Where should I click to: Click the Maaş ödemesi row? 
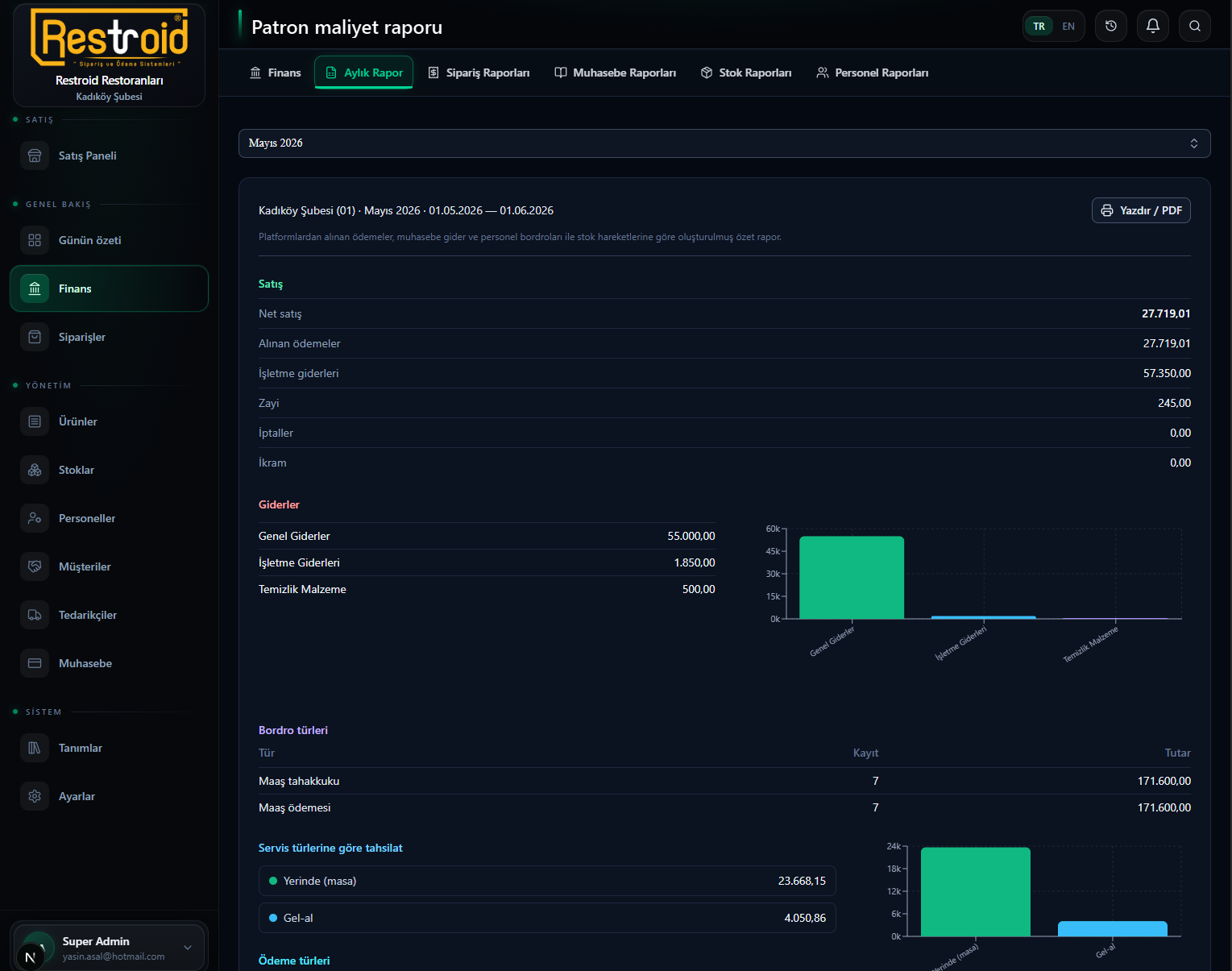724,807
